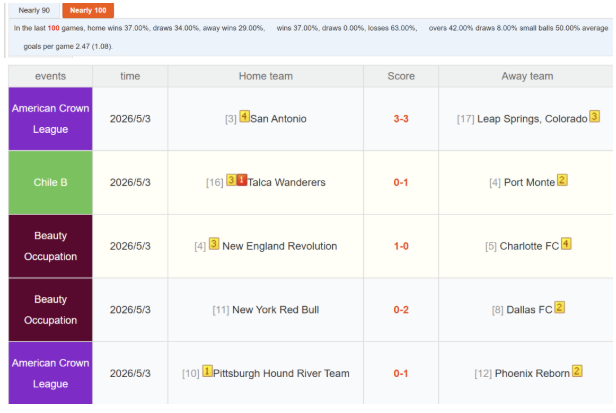Open the New York Red Bull link
The image size is (616, 413).
275,310
